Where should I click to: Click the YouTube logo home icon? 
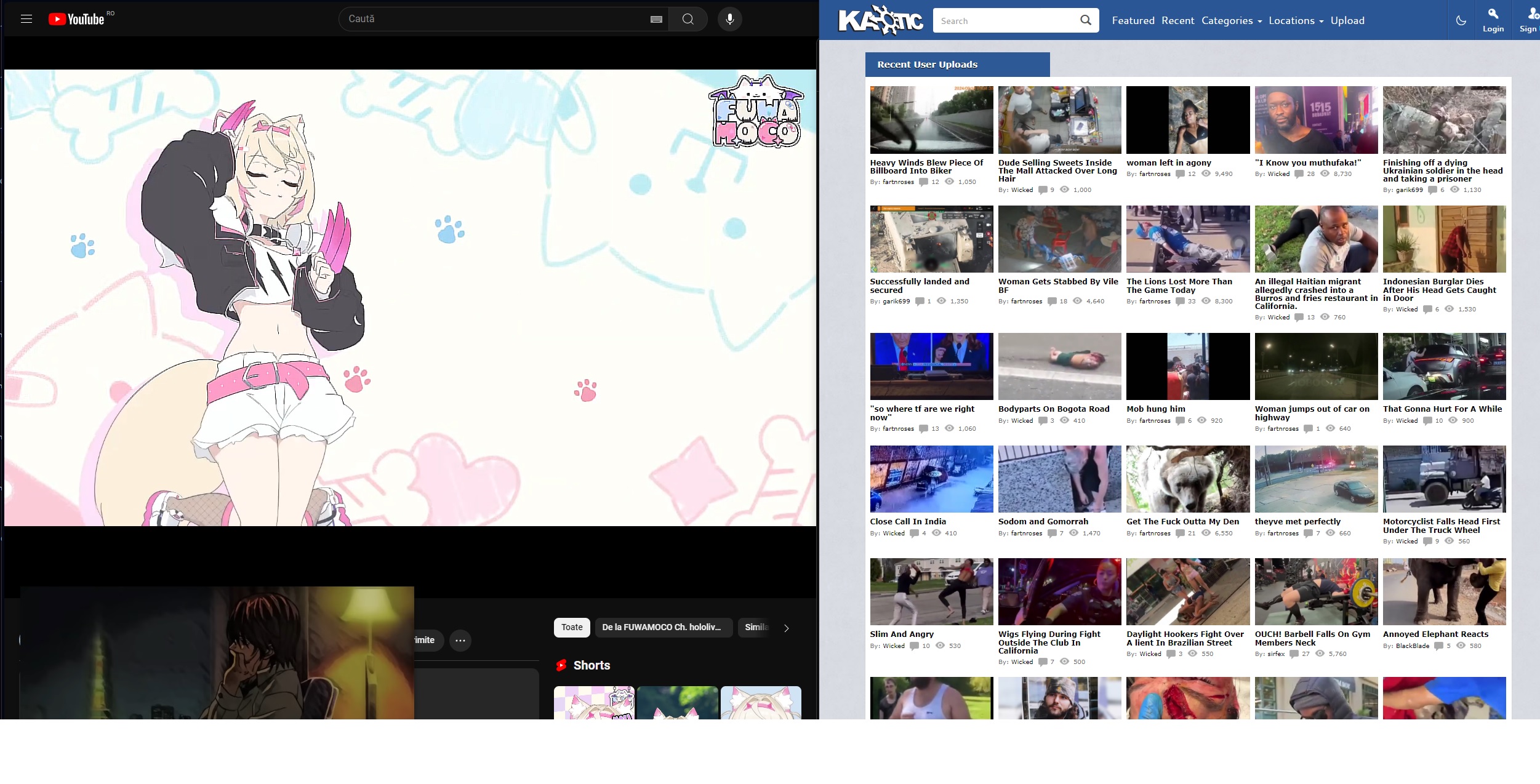(76, 19)
